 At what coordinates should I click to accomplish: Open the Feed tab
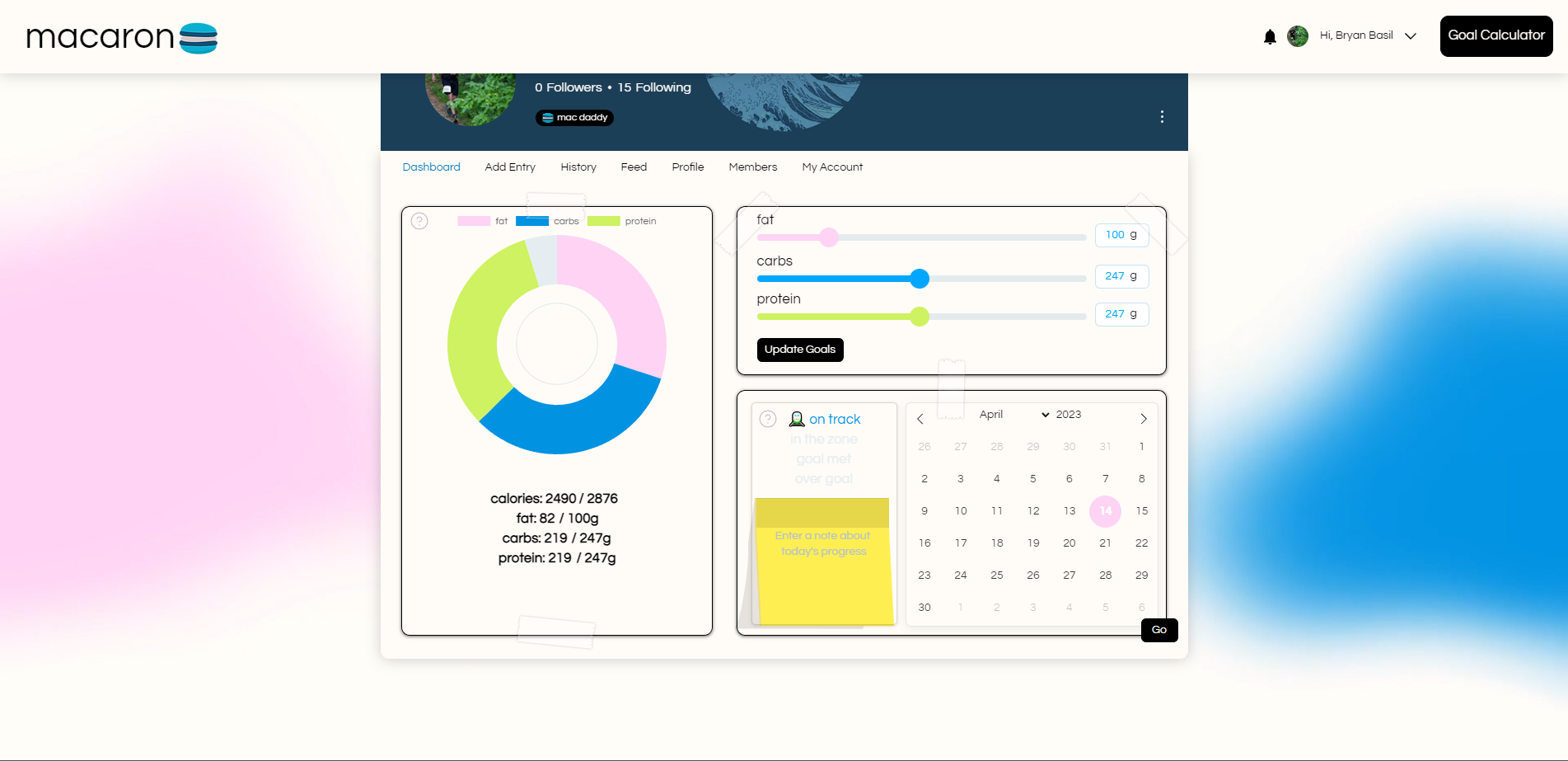point(634,167)
